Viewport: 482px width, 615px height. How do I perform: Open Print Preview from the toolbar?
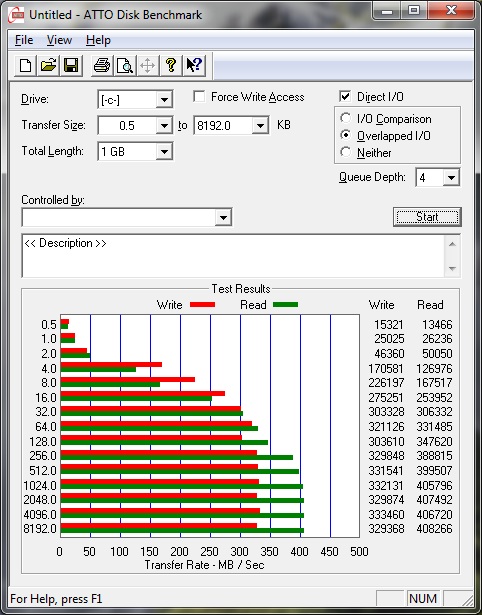coord(125,65)
